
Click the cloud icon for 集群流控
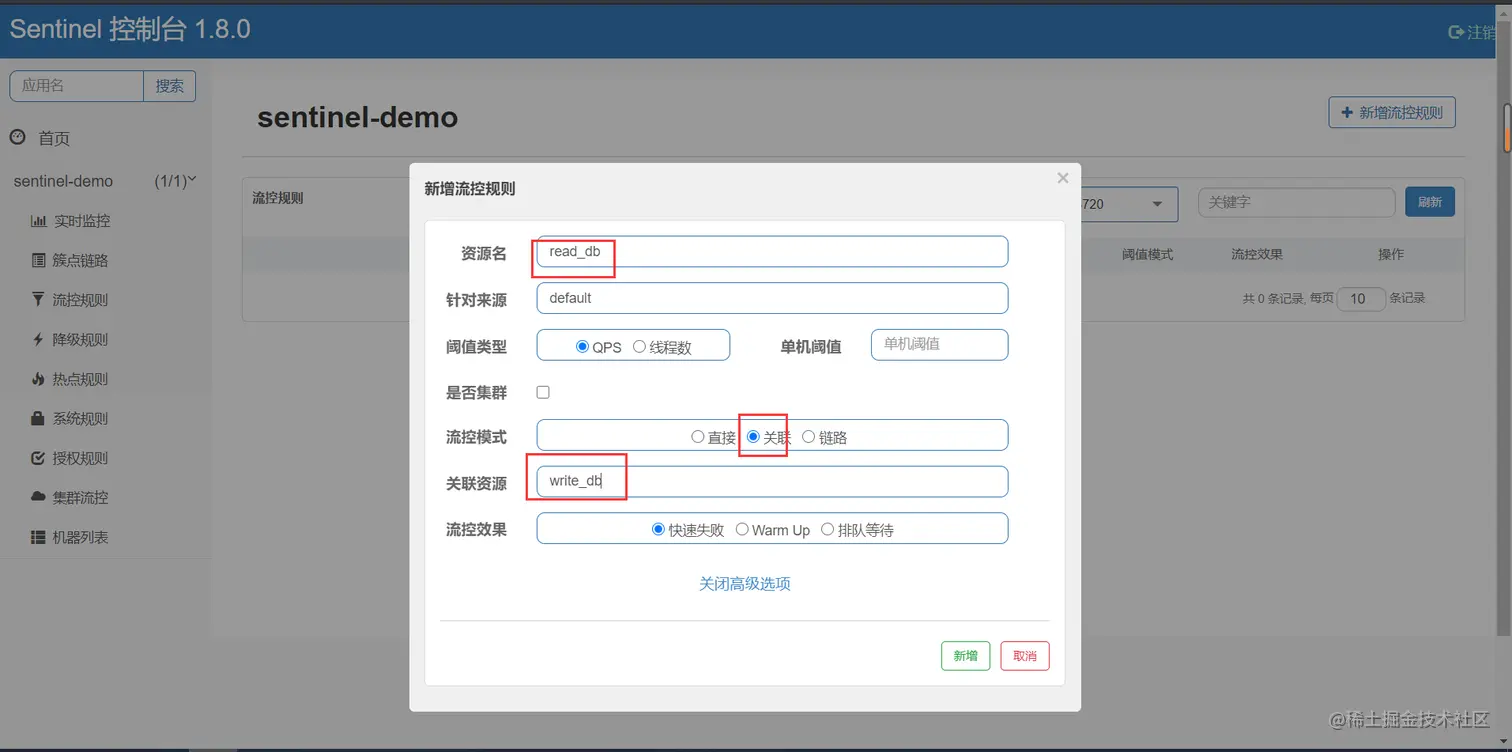click(x=39, y=497)
